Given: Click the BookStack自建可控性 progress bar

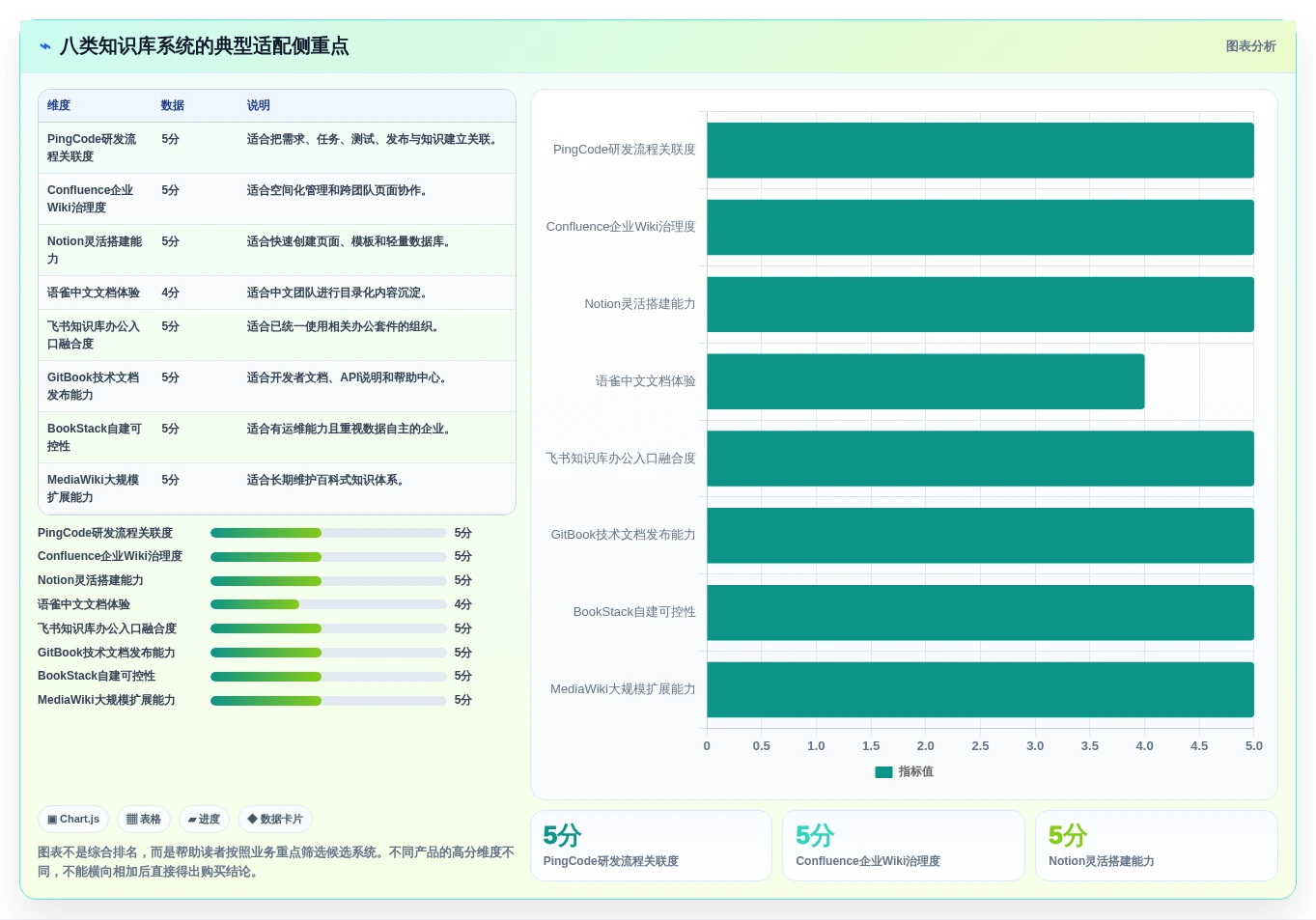Looking at the screenshot, I should coord(328,676).
